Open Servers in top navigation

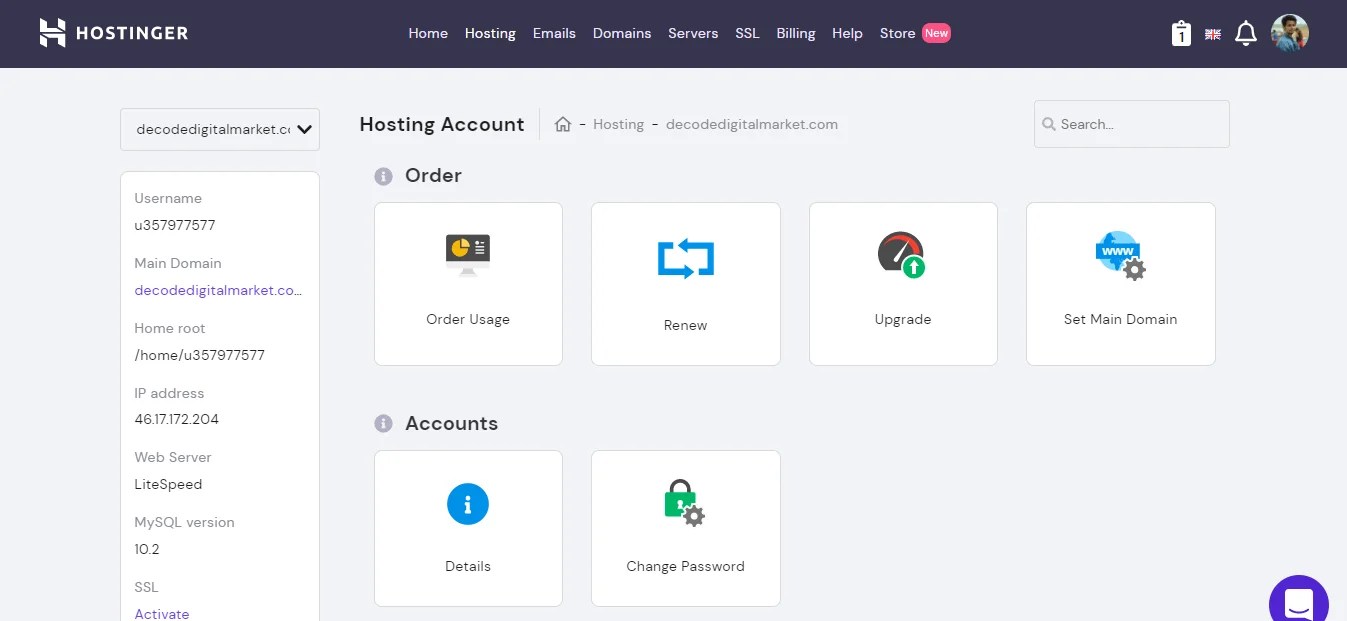pyautogui.click(x=693, y=33)
